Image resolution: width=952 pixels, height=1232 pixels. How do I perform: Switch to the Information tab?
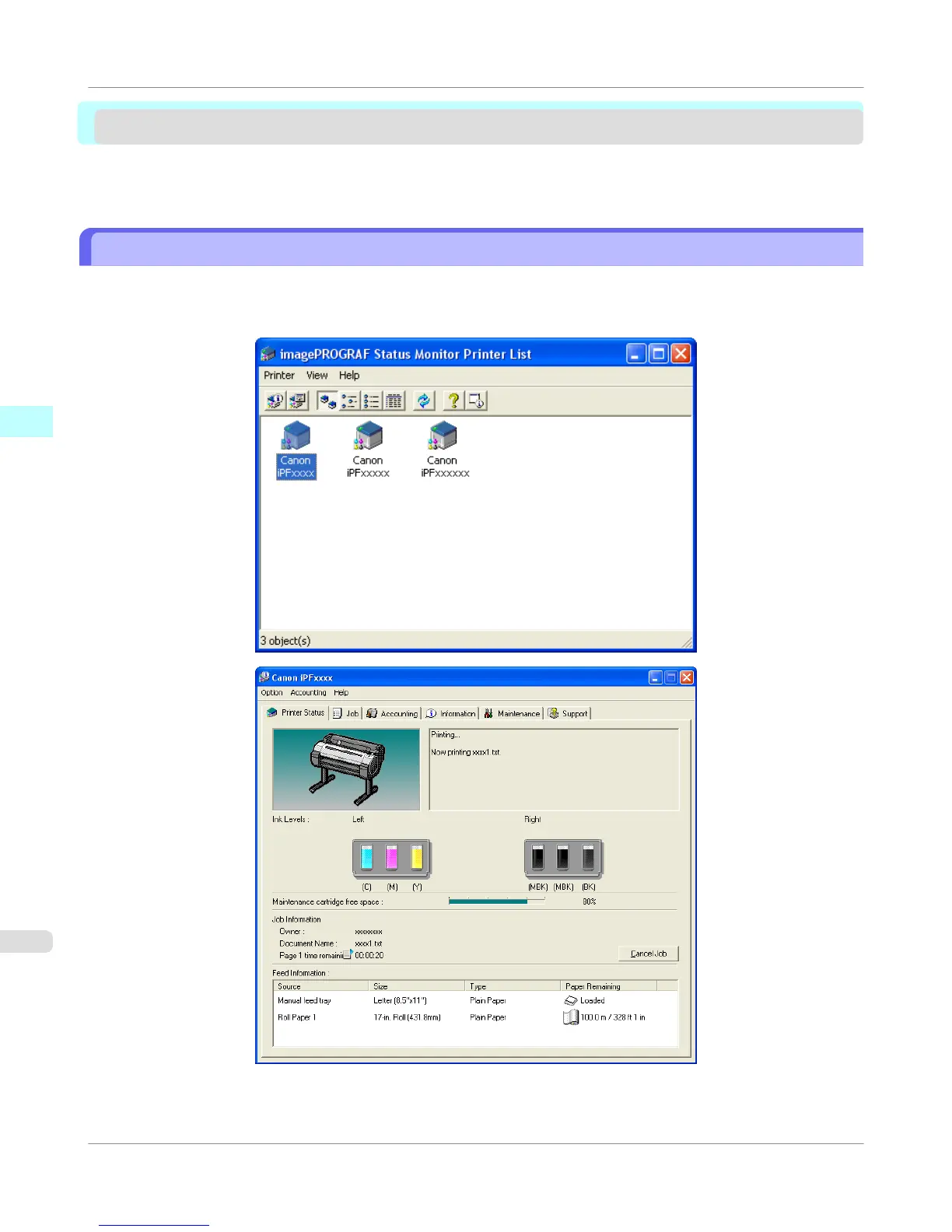tap(451, 713)
